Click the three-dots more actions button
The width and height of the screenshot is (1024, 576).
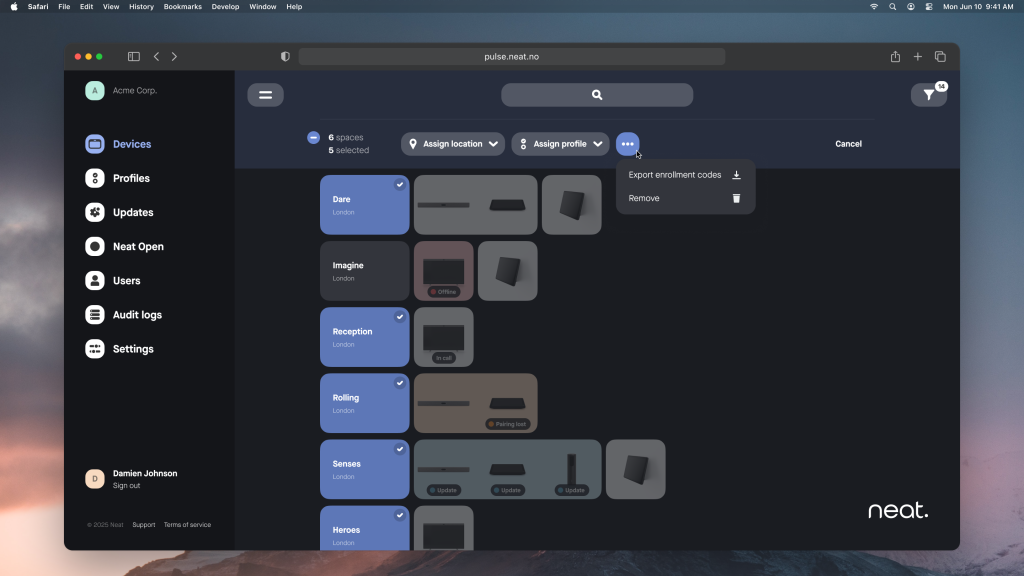pos(628,144)
